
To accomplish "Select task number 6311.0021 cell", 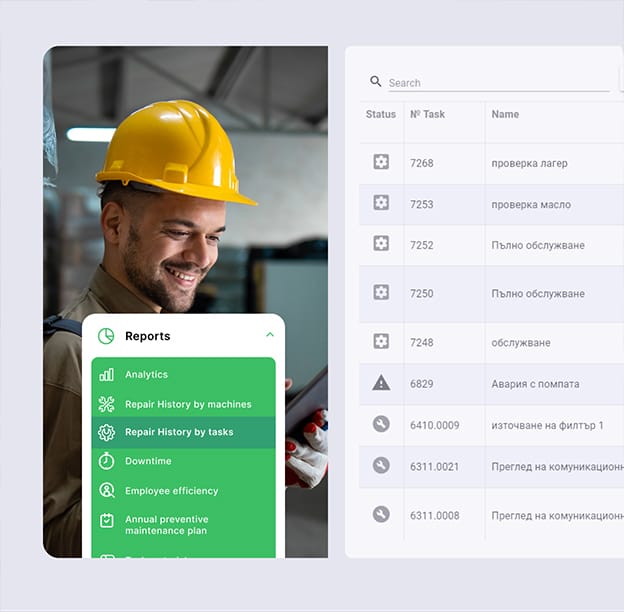I will [435, 467].
